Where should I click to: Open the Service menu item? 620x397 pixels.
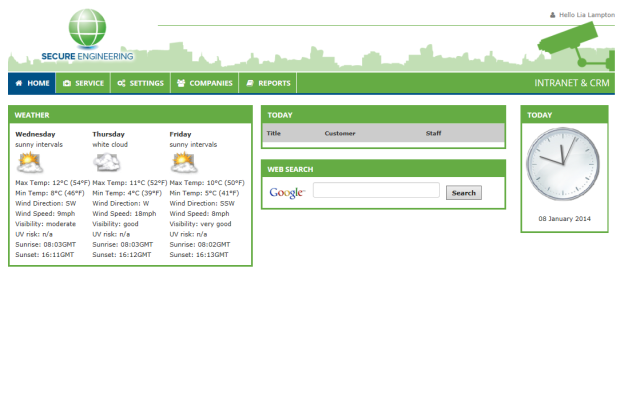(83, 83)
